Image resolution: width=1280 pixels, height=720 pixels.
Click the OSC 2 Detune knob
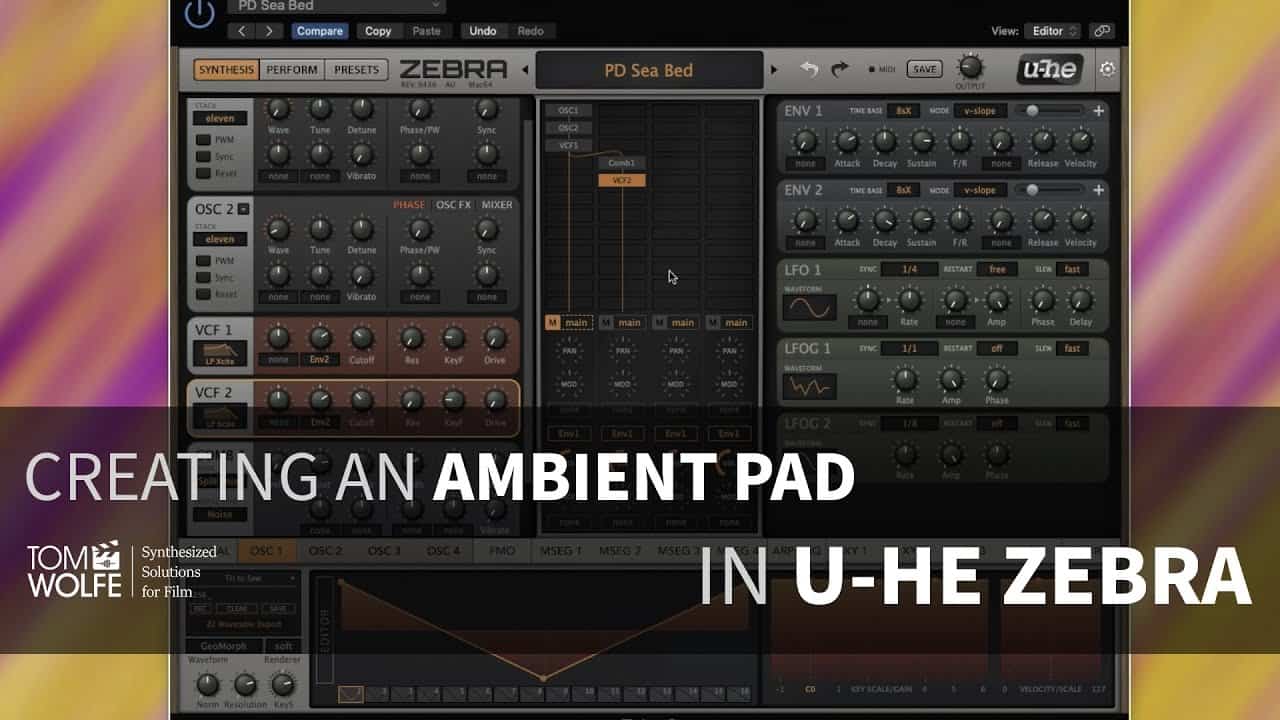(x=362, y=229)
